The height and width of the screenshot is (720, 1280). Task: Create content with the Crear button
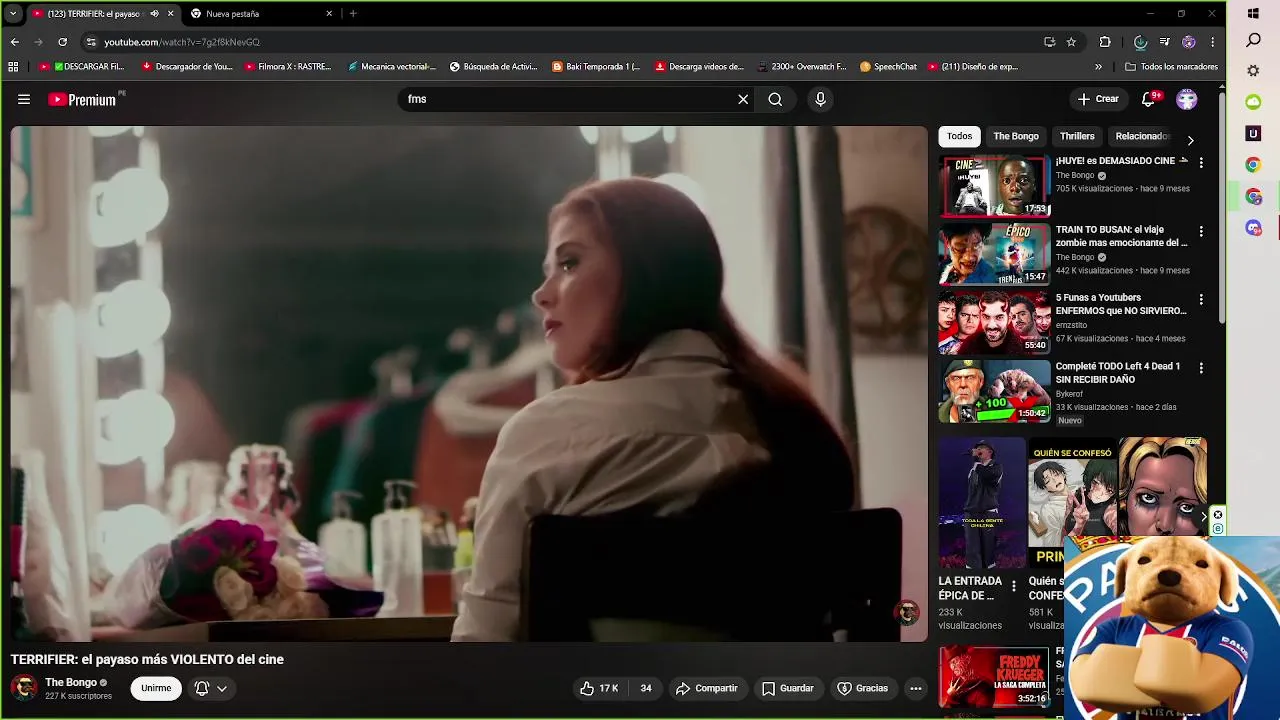[1098, 99]
